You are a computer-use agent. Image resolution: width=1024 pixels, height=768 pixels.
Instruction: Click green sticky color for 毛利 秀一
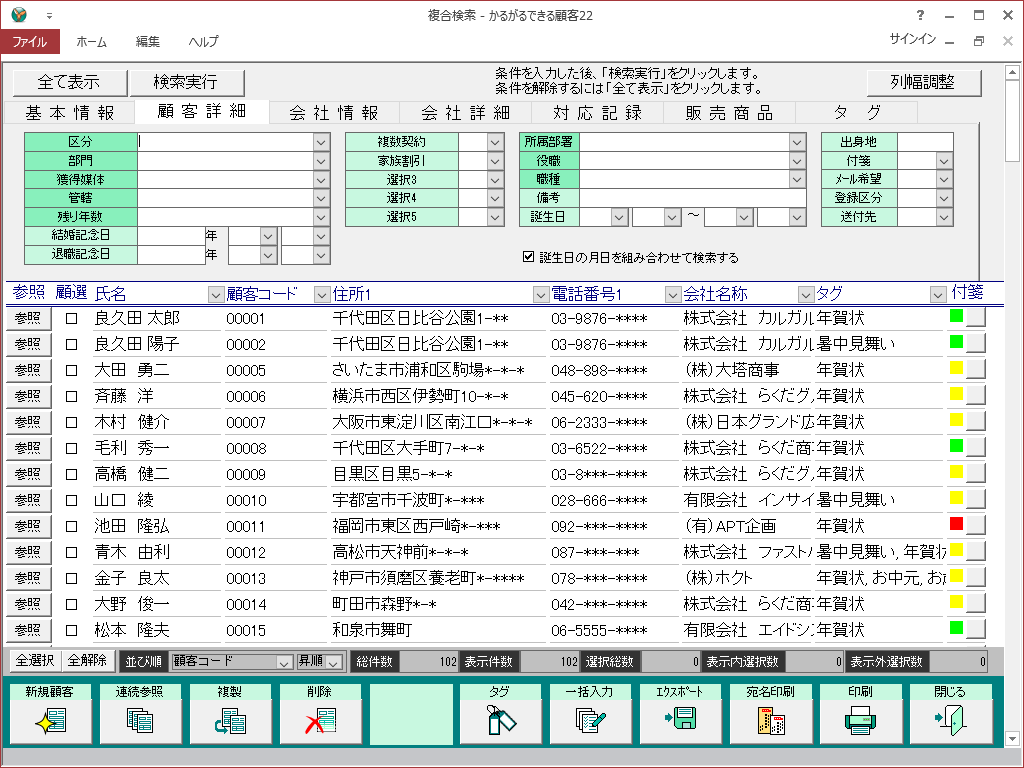coord(956,445)
